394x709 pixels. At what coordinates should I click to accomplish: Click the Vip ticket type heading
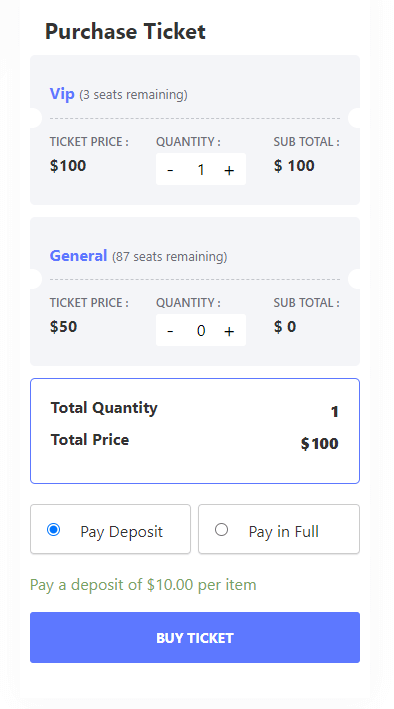pos(62,94)
